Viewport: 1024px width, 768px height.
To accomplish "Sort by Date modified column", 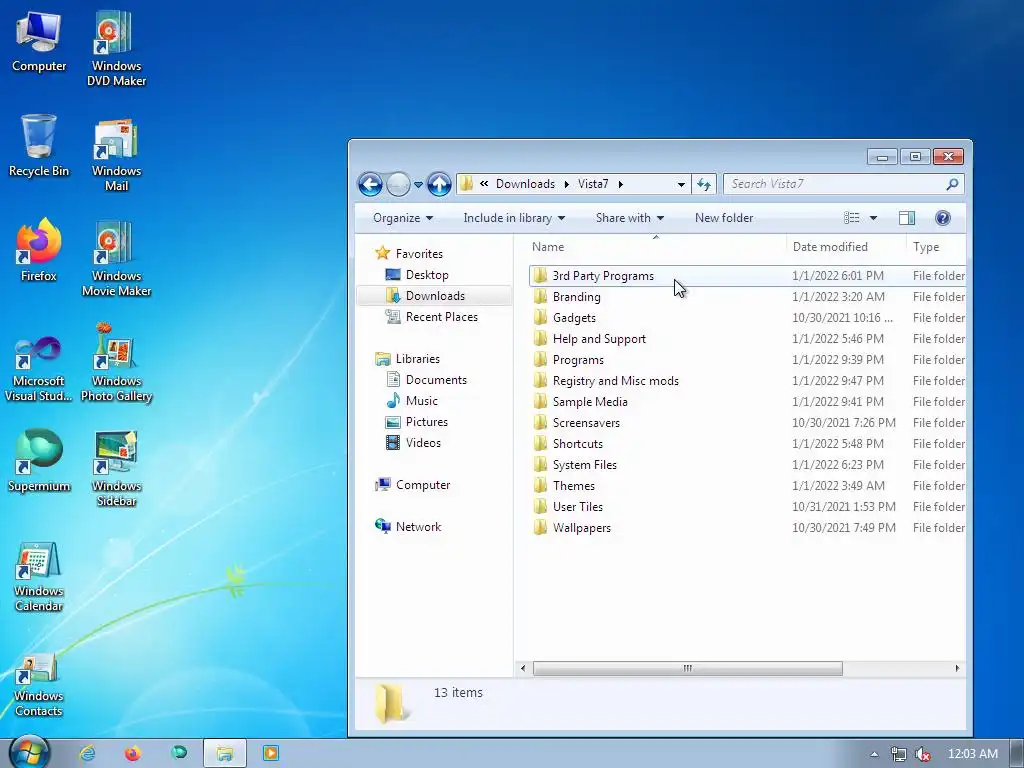I will point(846,247).
